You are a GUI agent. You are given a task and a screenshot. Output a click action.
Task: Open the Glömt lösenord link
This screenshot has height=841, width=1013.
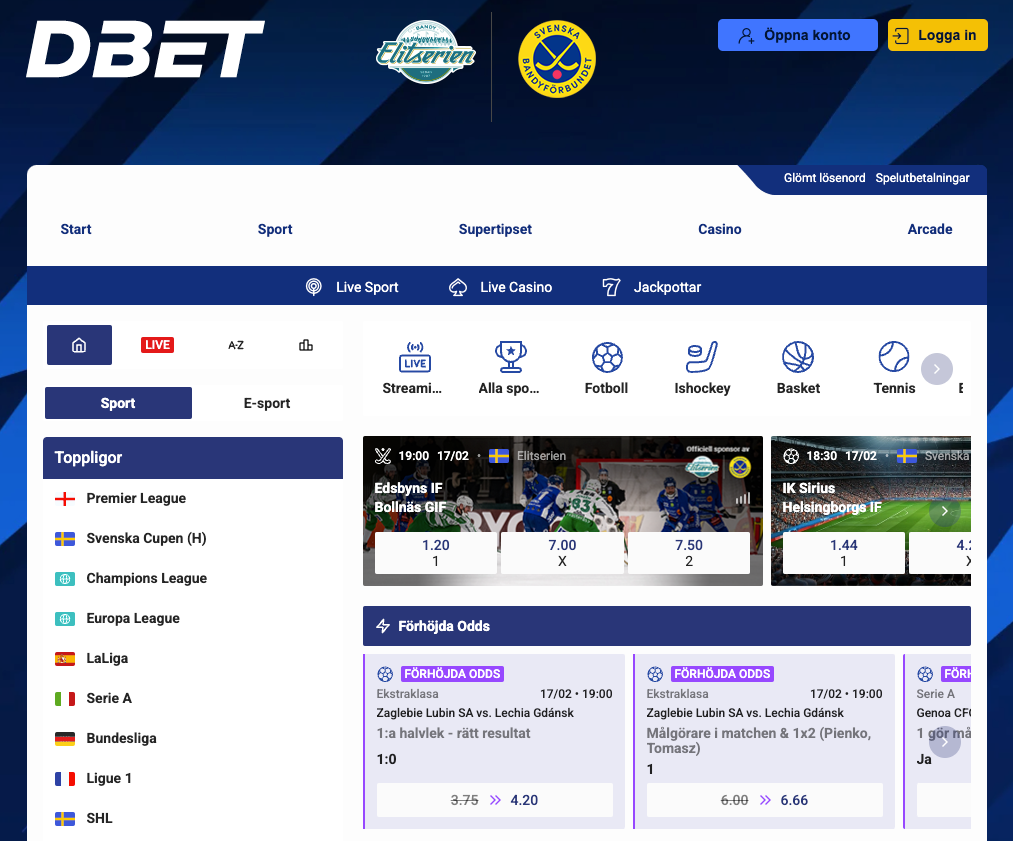point(824,178)
